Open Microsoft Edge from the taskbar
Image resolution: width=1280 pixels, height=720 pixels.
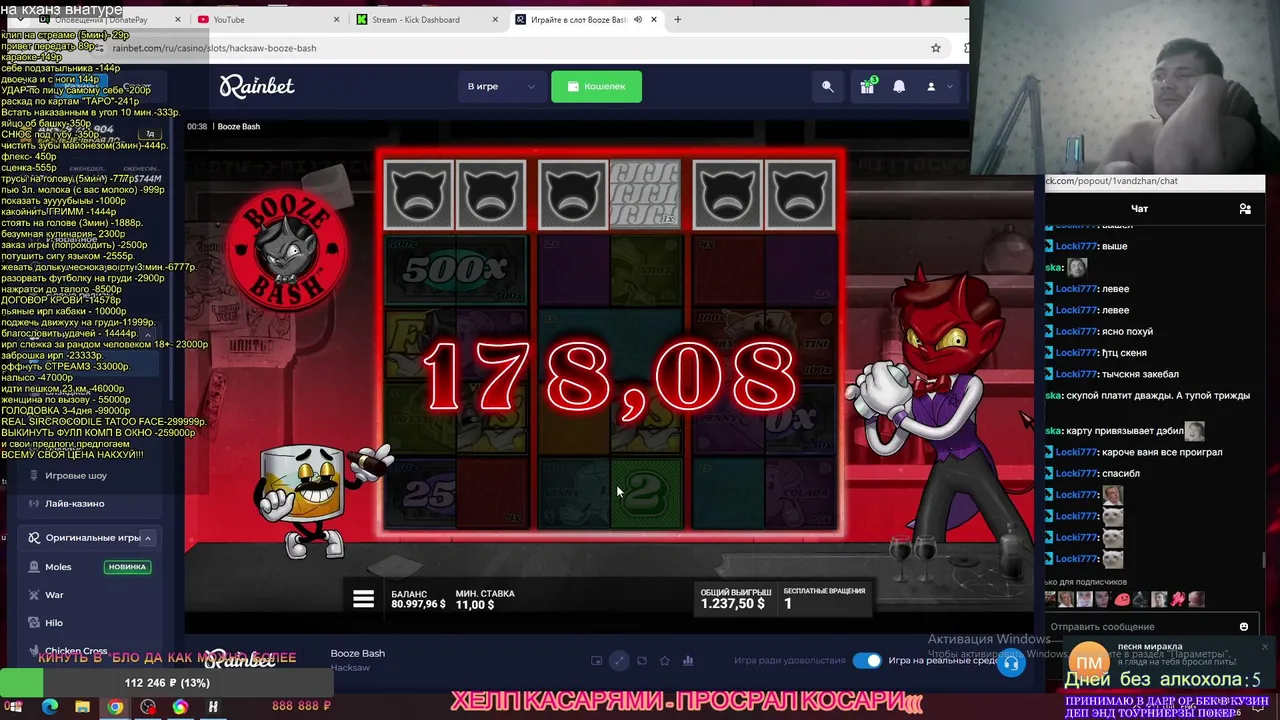tap(50, 707)
